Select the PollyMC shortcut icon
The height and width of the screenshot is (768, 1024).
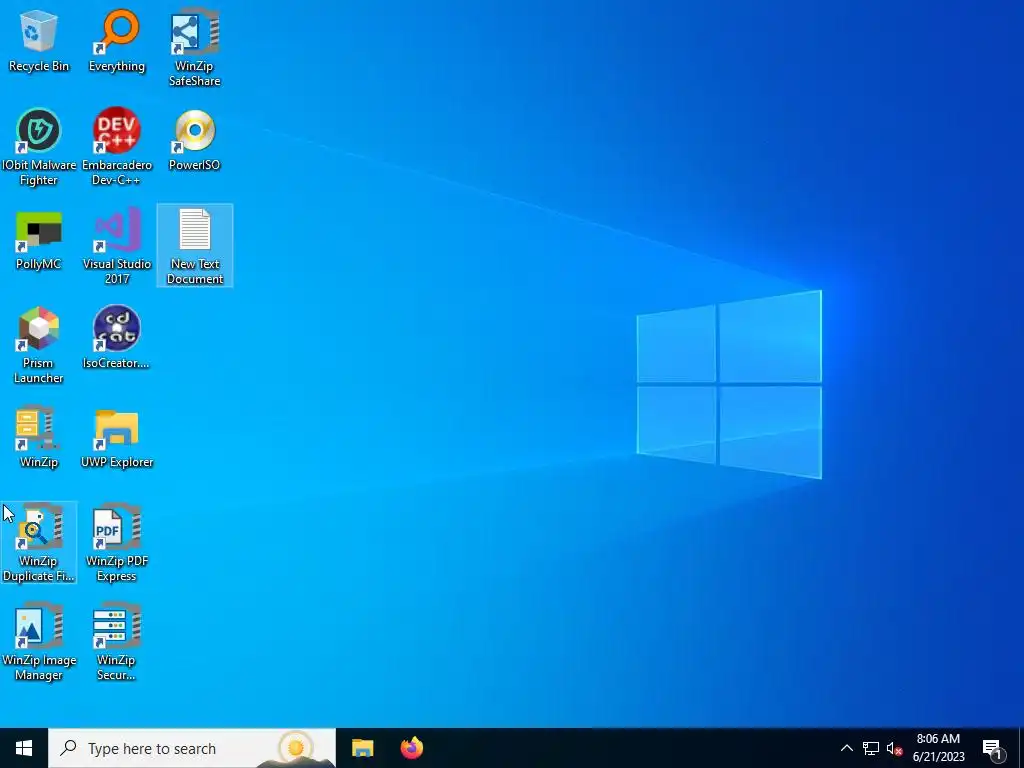pyautogui.click(x=39, y=239)
